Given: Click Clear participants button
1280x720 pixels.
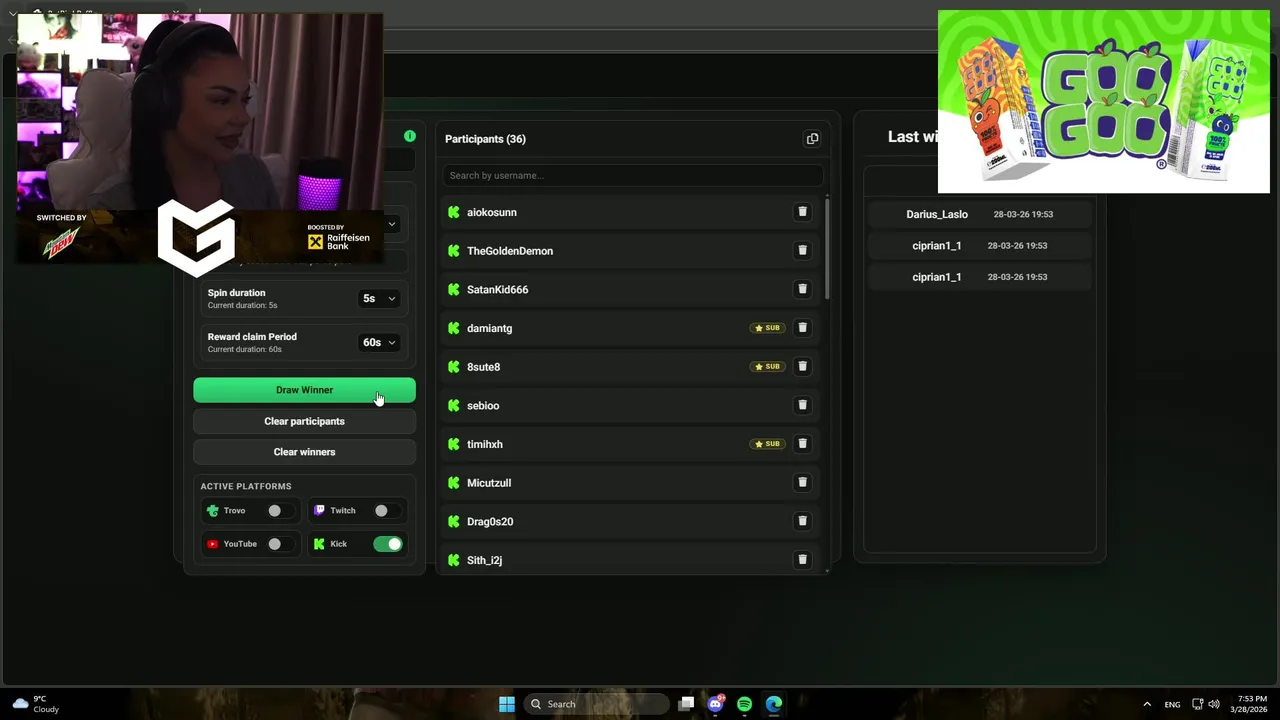Looking at the screenshot, I should (304, 421).
